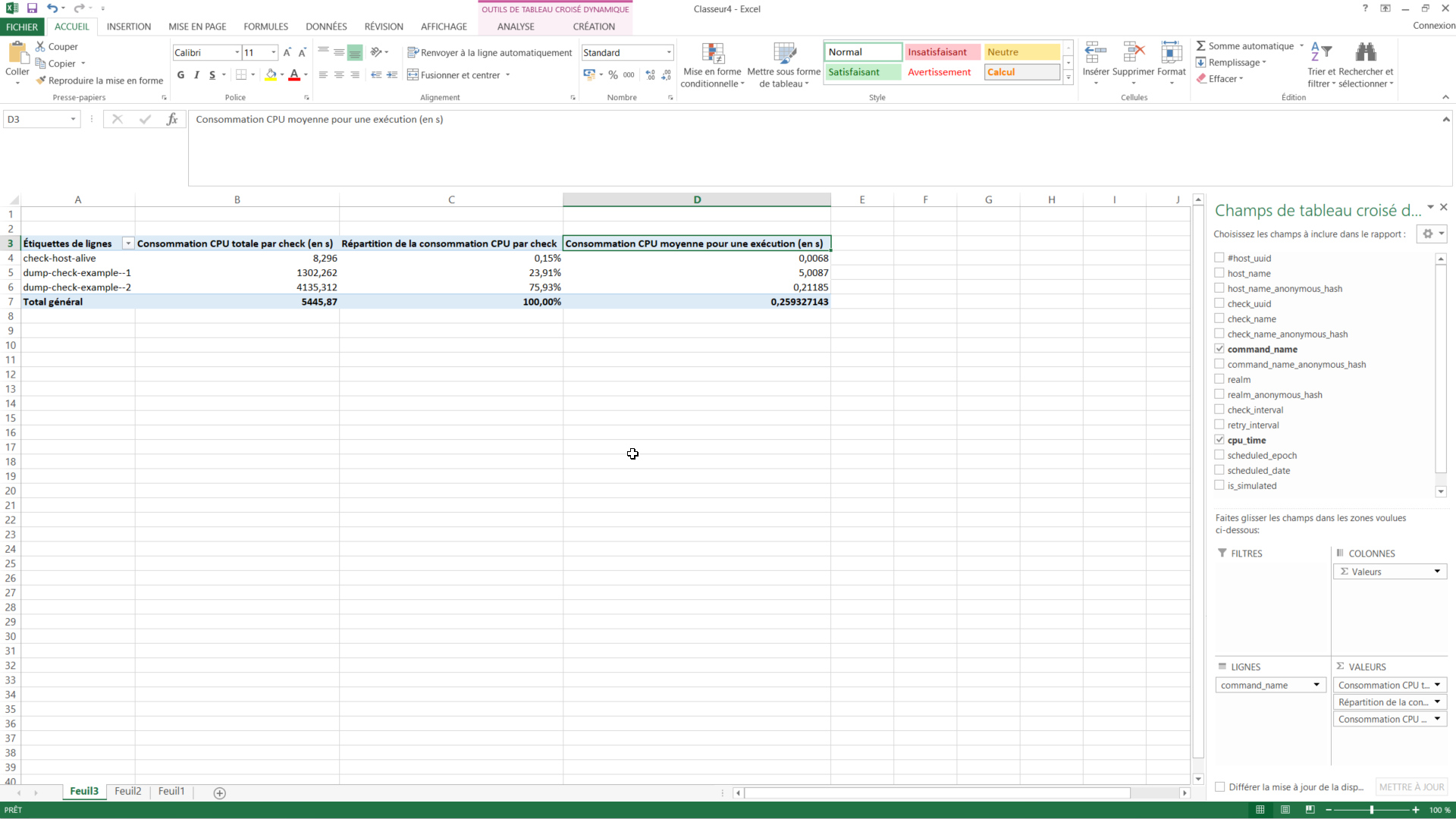
Task: Open the command_name dropdown in LIGNES area
Action: [x=1316, y=685]
